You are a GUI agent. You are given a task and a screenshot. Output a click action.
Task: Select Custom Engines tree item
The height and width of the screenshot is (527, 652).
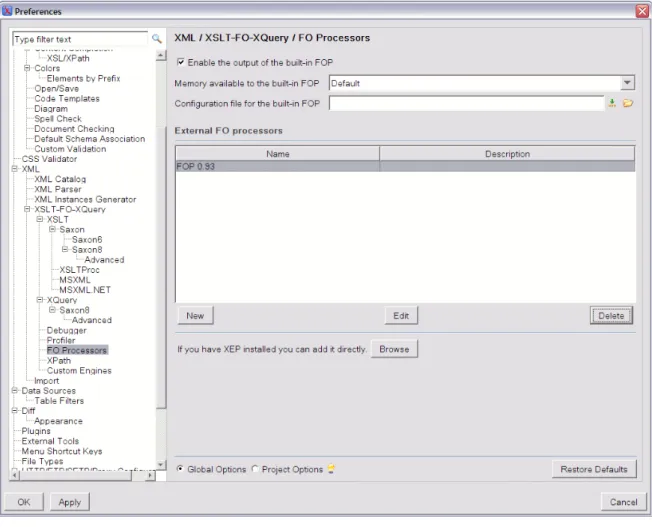pyautogui.click(x=79, y=370)
